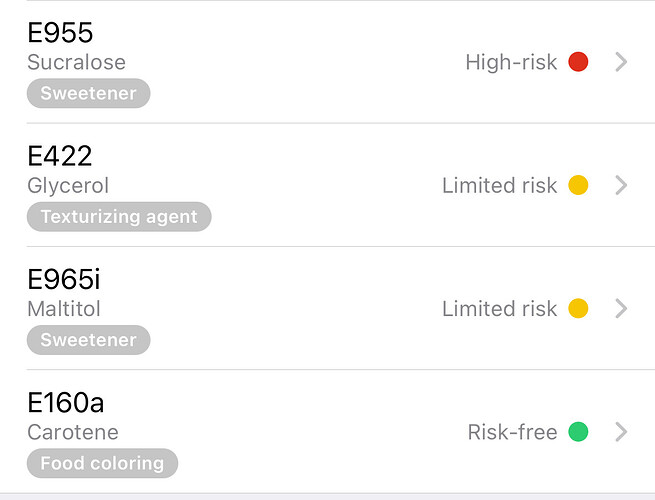Viewport: 655px width, 500px height.
Task: Click the Risk-free label text
Action: [512, 432]
